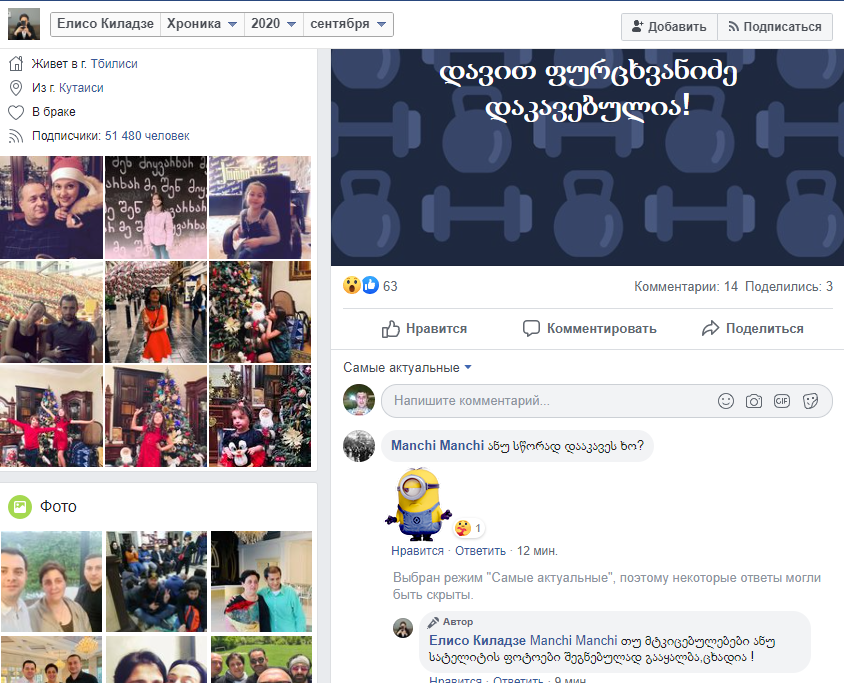Open the Фото section heading
The height and width of the screenshot is (683, 844).
pos(58,506)
